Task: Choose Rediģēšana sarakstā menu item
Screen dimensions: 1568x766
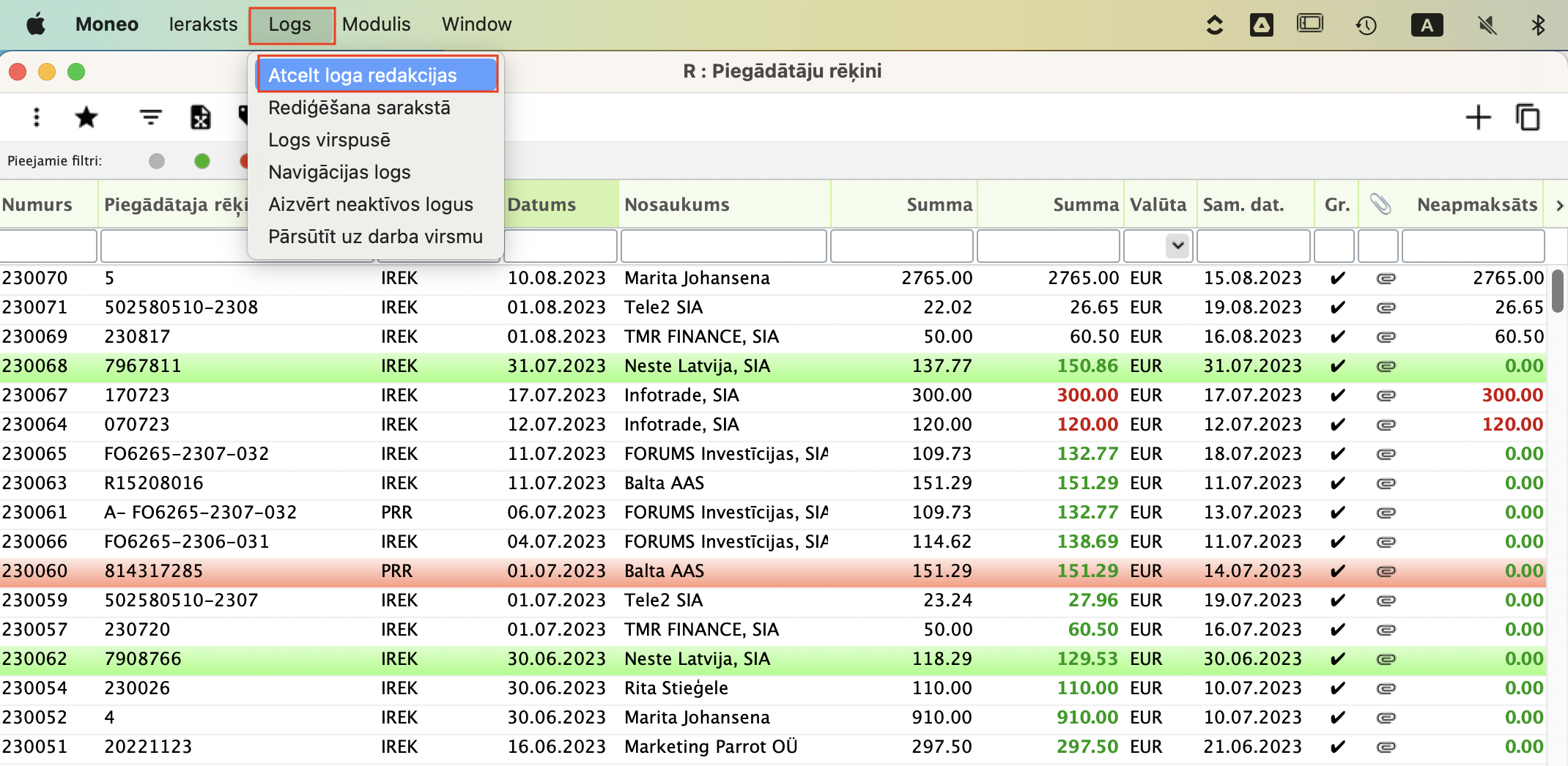Action: click(x=359, y=108)
